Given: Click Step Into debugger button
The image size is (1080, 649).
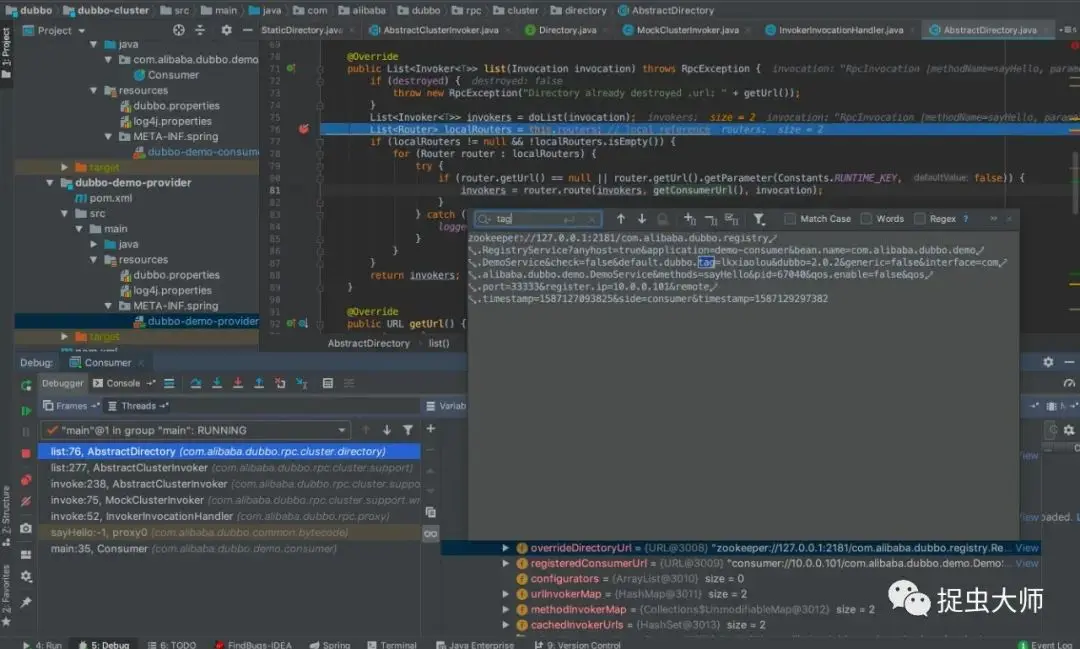Looking at the screenshot, I should click(x=217, y=383).
